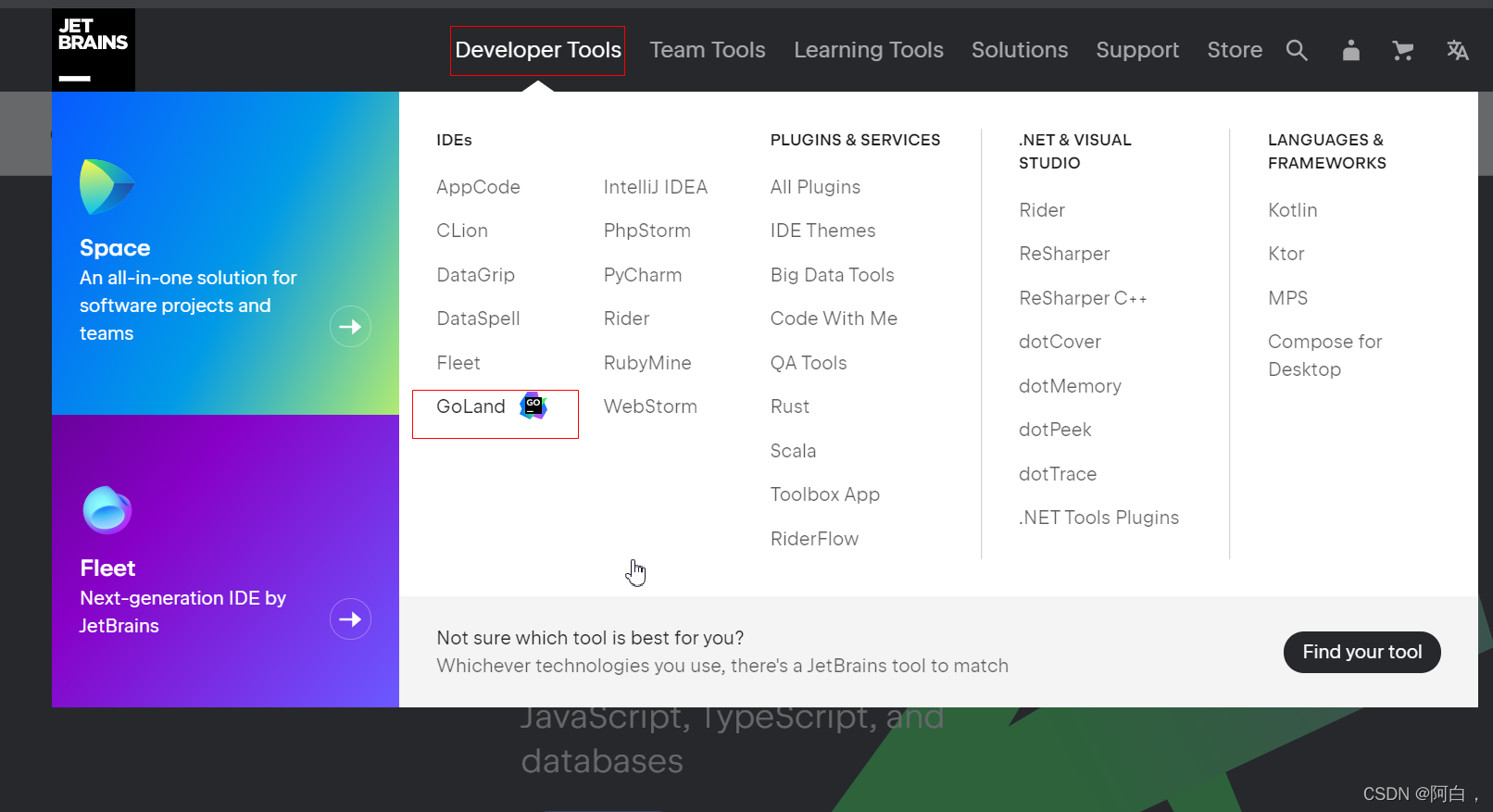The width and height of the screenshot is (1493, 812).
Task: Open Fleet in the IDEs list
Action: click(458, 363)
